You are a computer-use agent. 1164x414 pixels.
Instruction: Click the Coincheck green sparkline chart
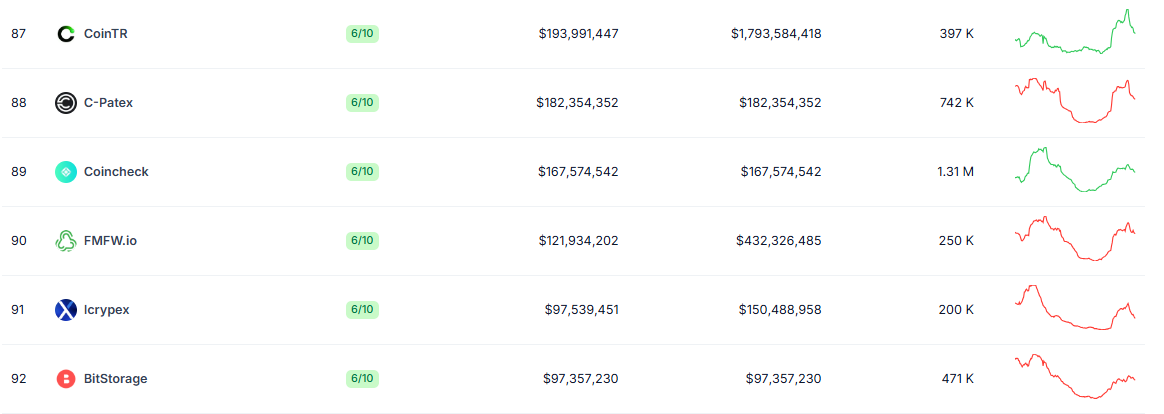point(1075,169)
